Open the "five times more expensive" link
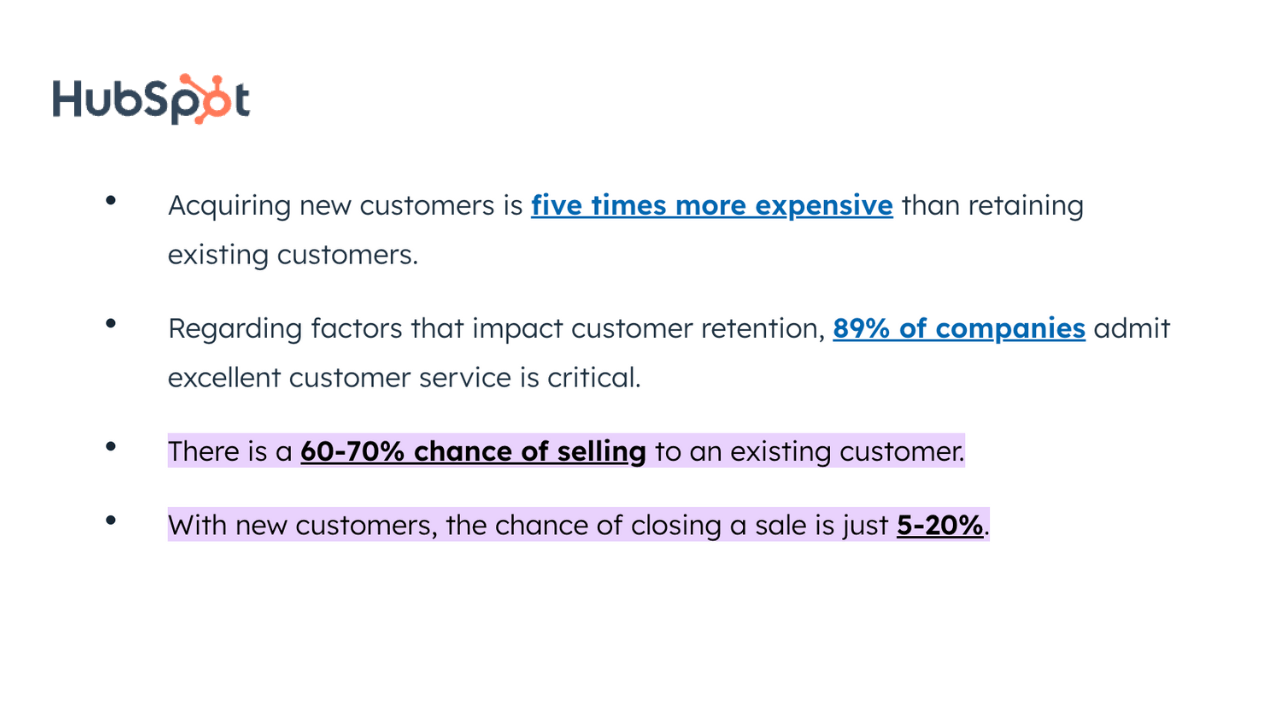This screenshot has height=720, width=1280. 712,205
